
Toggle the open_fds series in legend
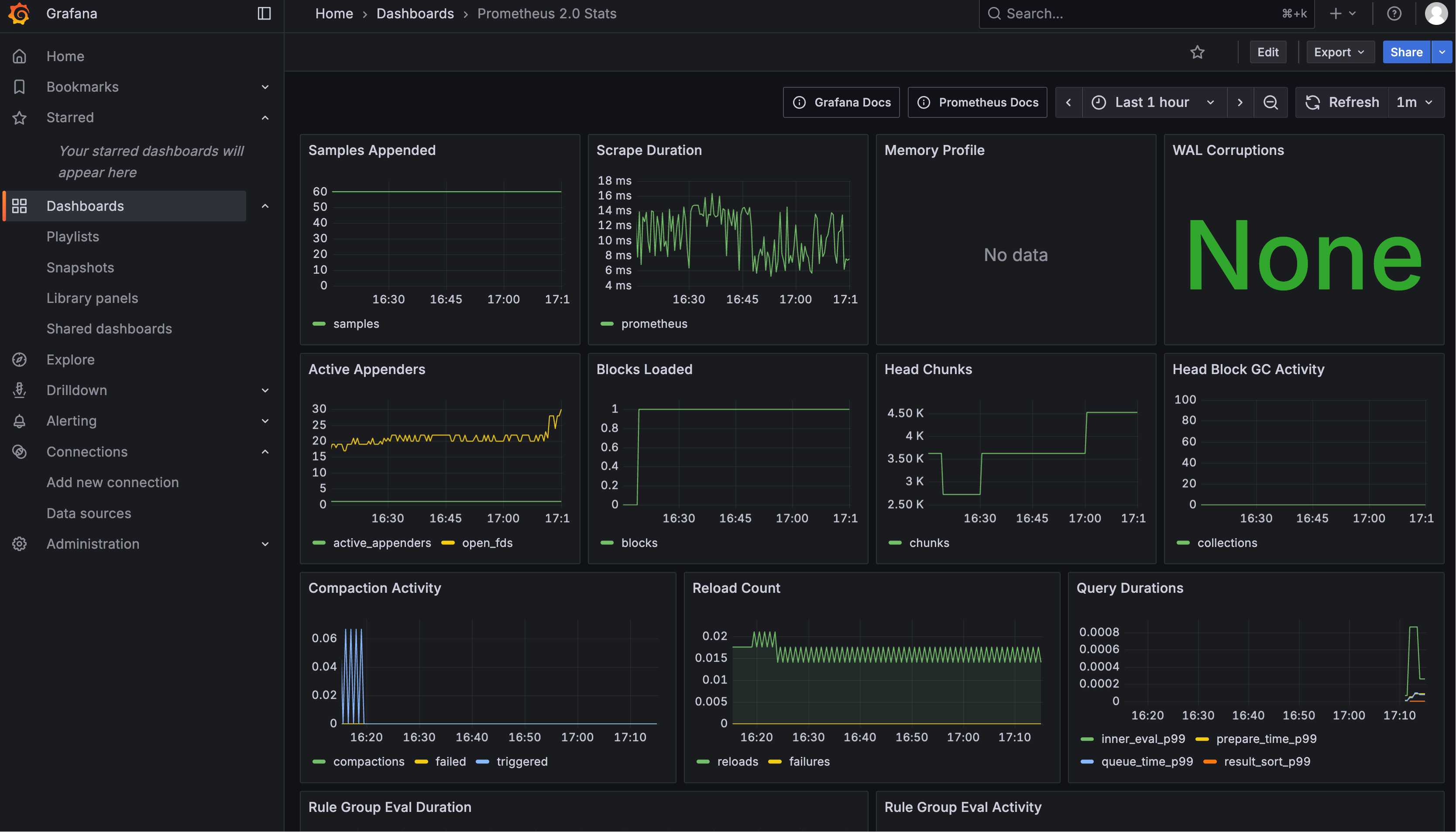click(x=487, y=543)
